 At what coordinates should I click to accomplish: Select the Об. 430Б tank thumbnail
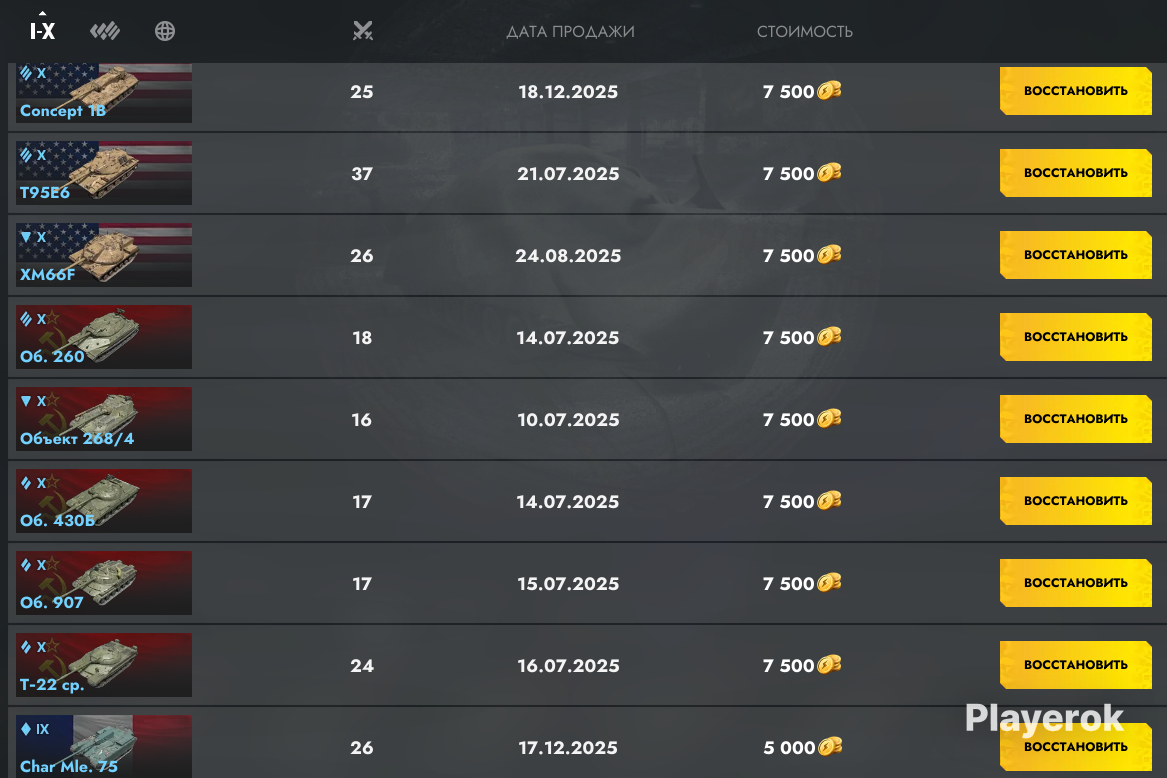coord(104,500)
